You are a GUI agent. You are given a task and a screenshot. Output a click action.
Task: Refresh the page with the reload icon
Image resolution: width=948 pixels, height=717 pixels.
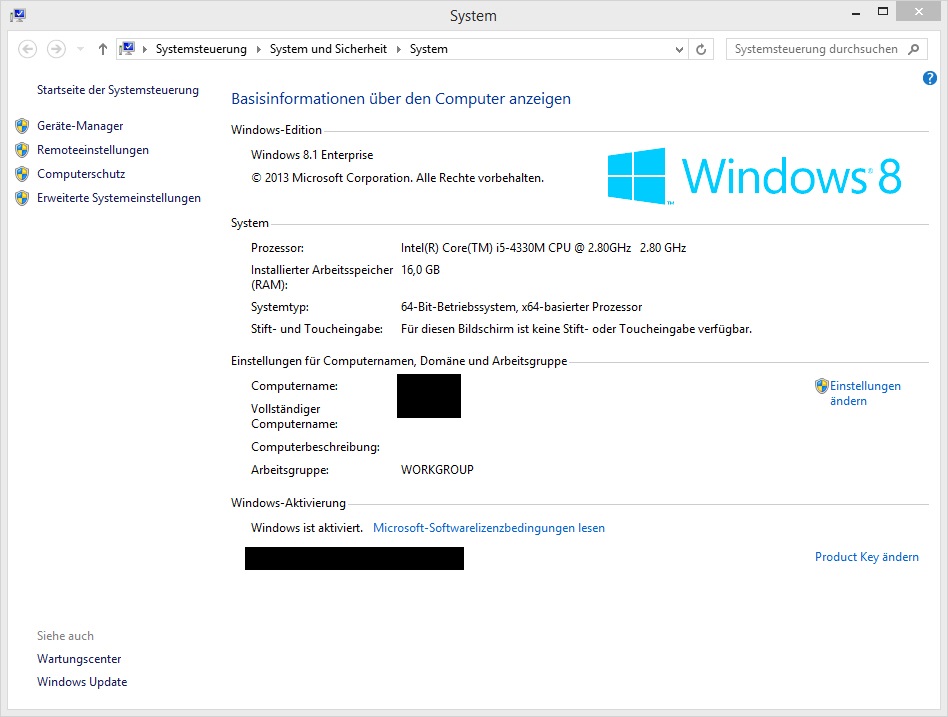(x=701, y=50)
